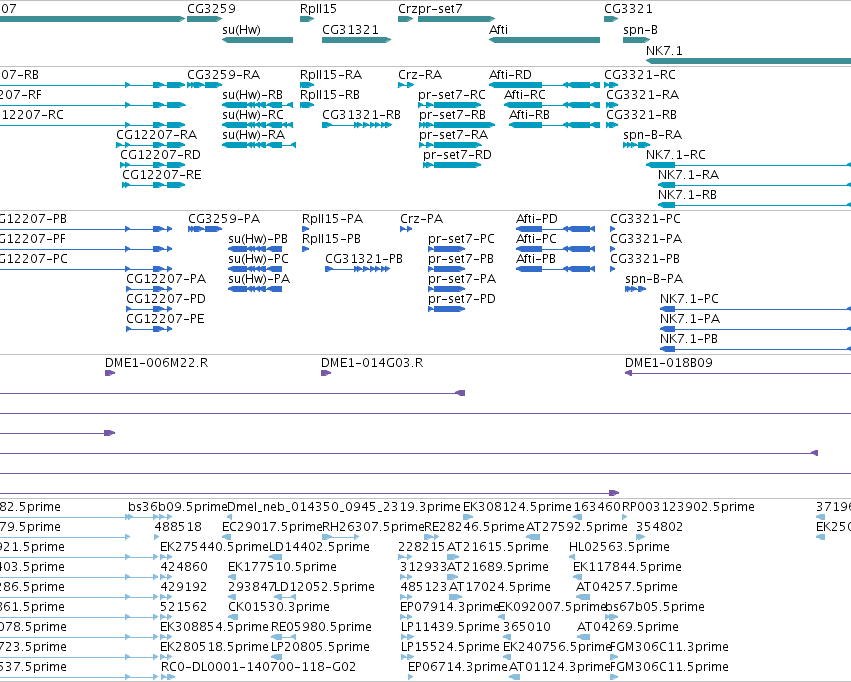Click the spn-B-PA protein label
Screen dimensions: 851x682
[654, 279]
